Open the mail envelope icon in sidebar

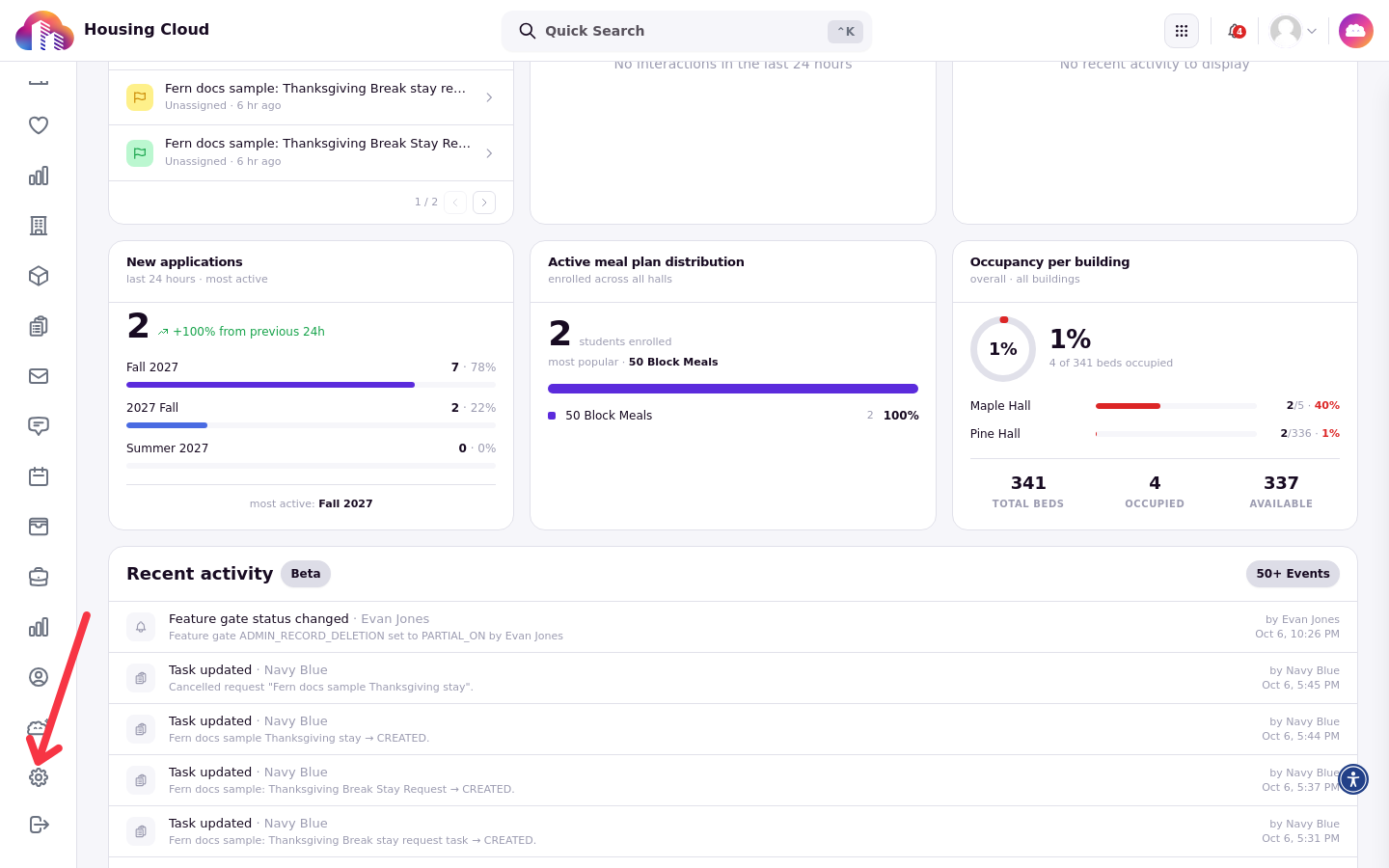(x=39, y=376)
